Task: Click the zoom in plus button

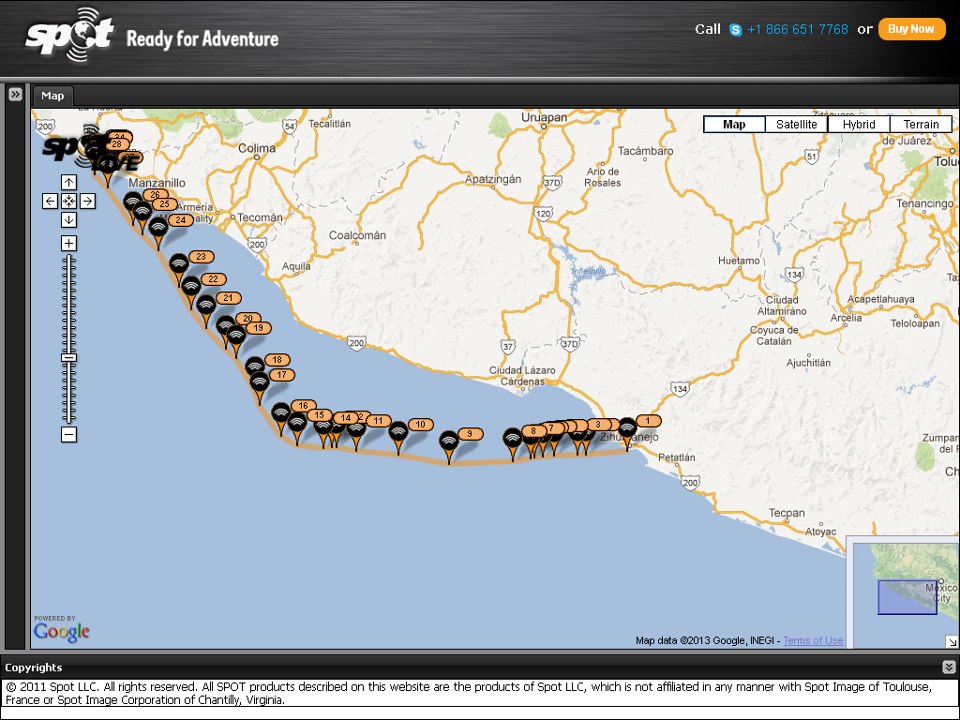Action: [x=68, y=243]
